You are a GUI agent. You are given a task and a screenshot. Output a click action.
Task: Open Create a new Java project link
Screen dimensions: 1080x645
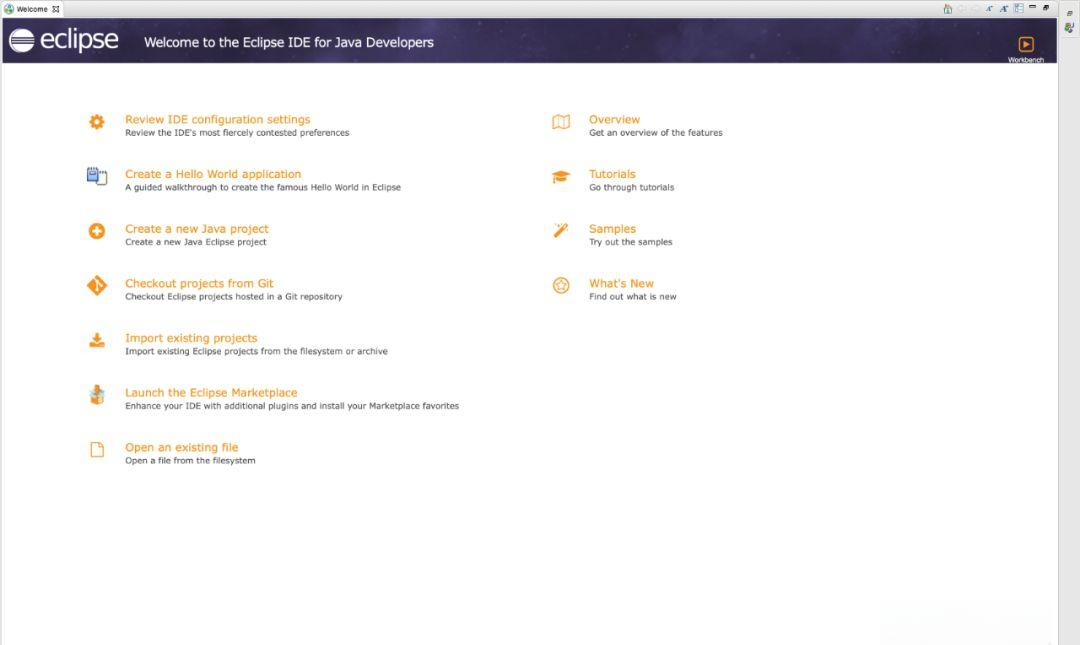pos(196,229)
